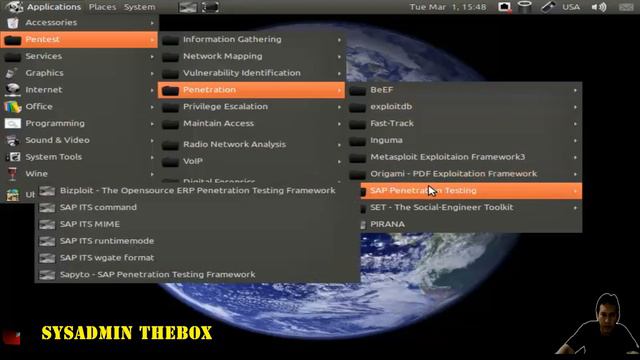Open the Places menu
This screenshot has width=640, height=360.
pos(102,7)
